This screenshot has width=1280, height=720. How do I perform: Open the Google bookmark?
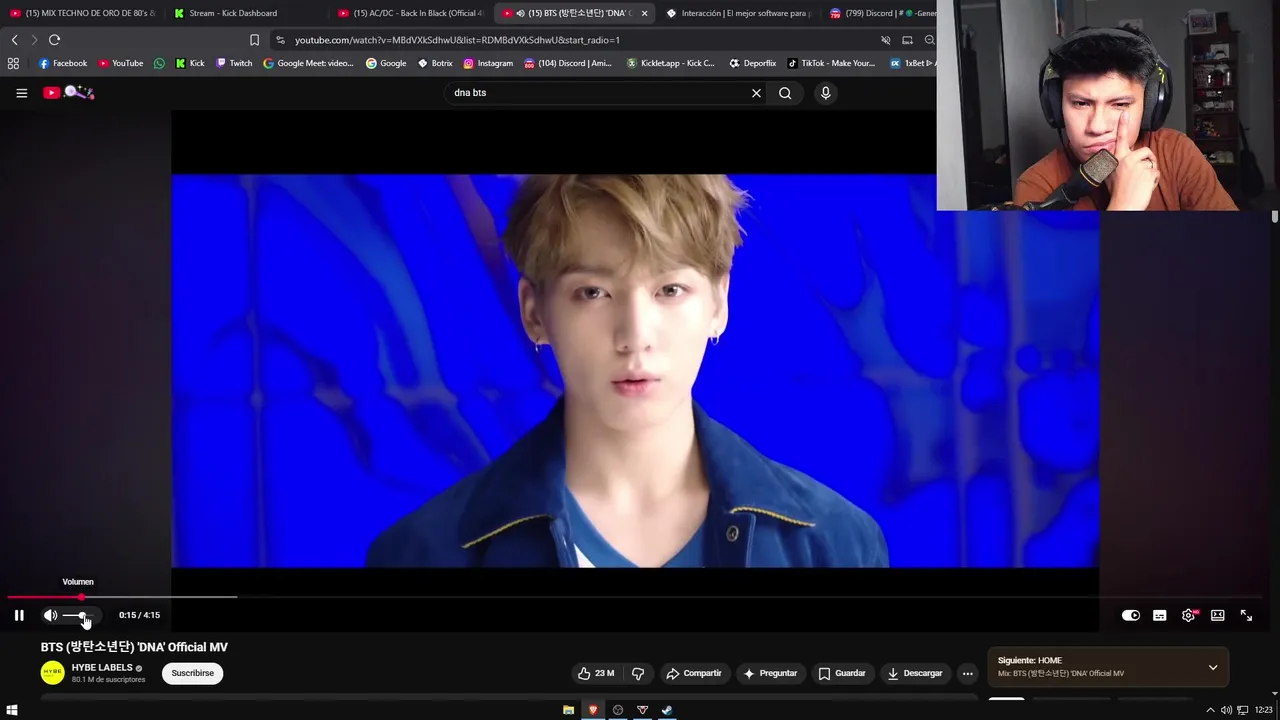tap(386, 63)
